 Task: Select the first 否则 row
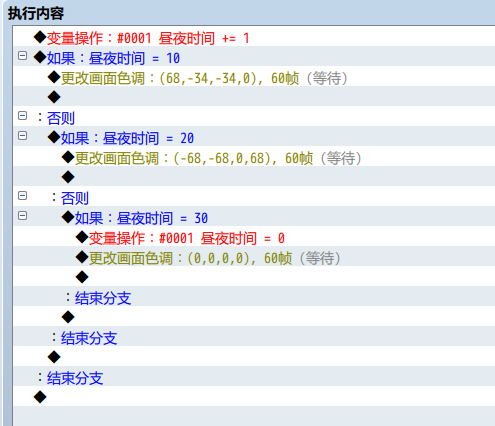pos(254,116)
